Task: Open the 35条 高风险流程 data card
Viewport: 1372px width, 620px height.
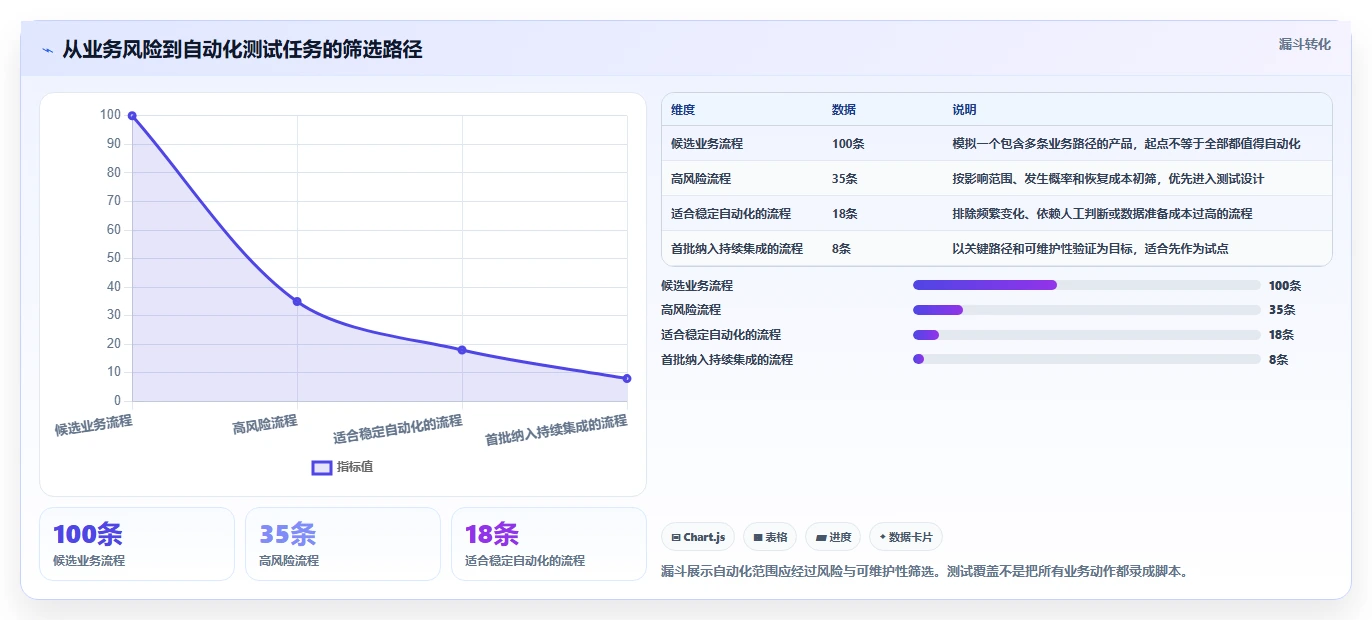Action: coord(343,544)
